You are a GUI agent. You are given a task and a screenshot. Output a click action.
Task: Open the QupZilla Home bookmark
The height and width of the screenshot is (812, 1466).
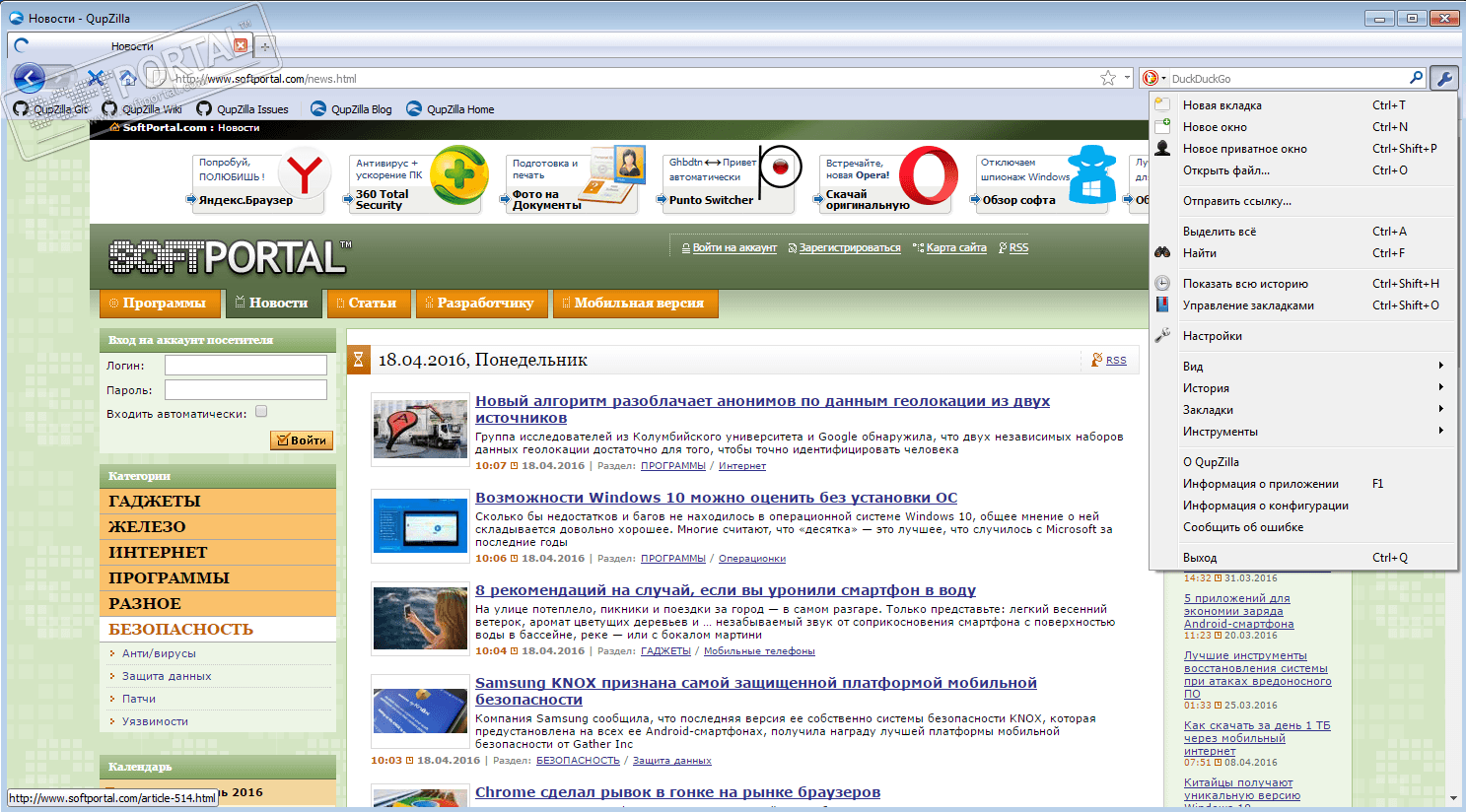click(451, 109)
